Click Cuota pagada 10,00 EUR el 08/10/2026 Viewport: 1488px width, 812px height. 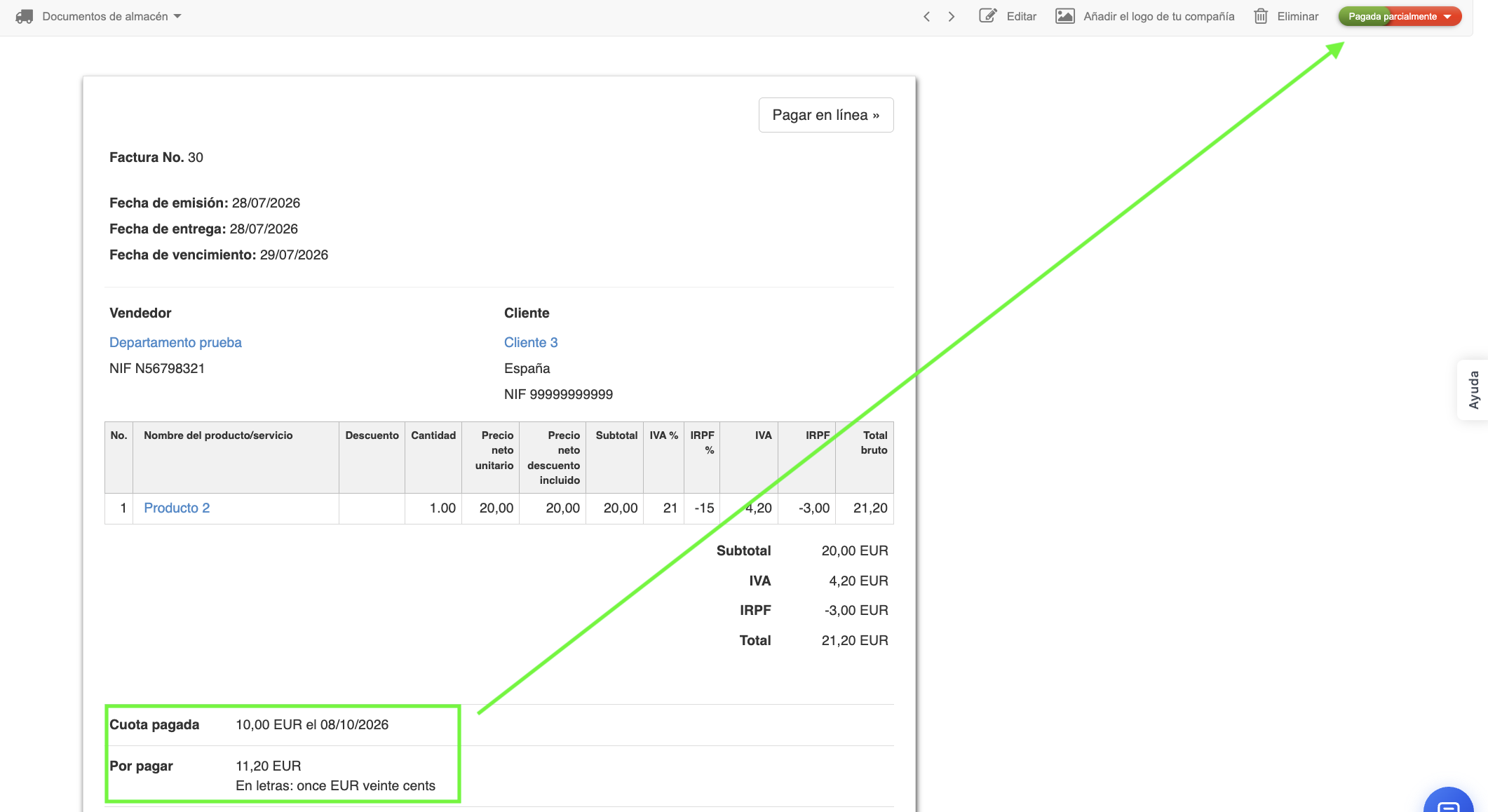(x=249, y=724)
